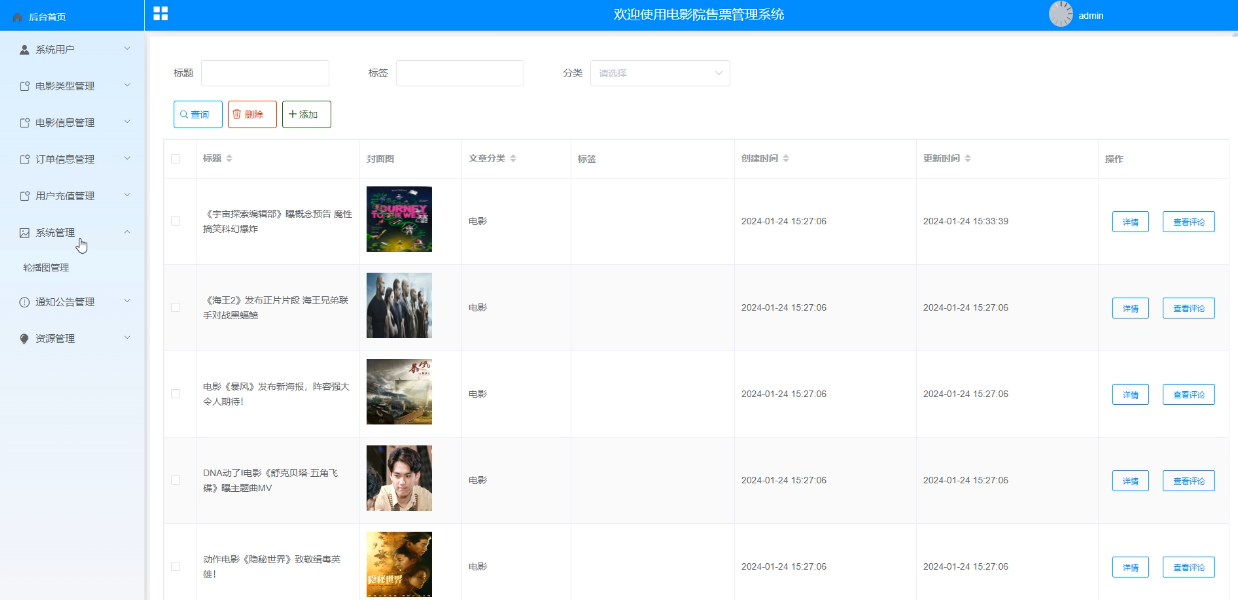1238x600 pixels.
Task: Open the 分类 请选择 dropdown
Action: [x=660, y=73]
